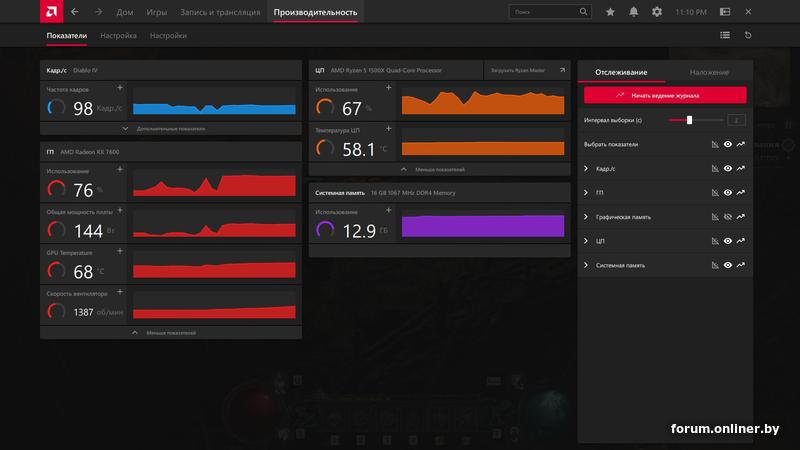
Task: Click graph trend icon in Выбрать показатели row
Action: (741, 144)
